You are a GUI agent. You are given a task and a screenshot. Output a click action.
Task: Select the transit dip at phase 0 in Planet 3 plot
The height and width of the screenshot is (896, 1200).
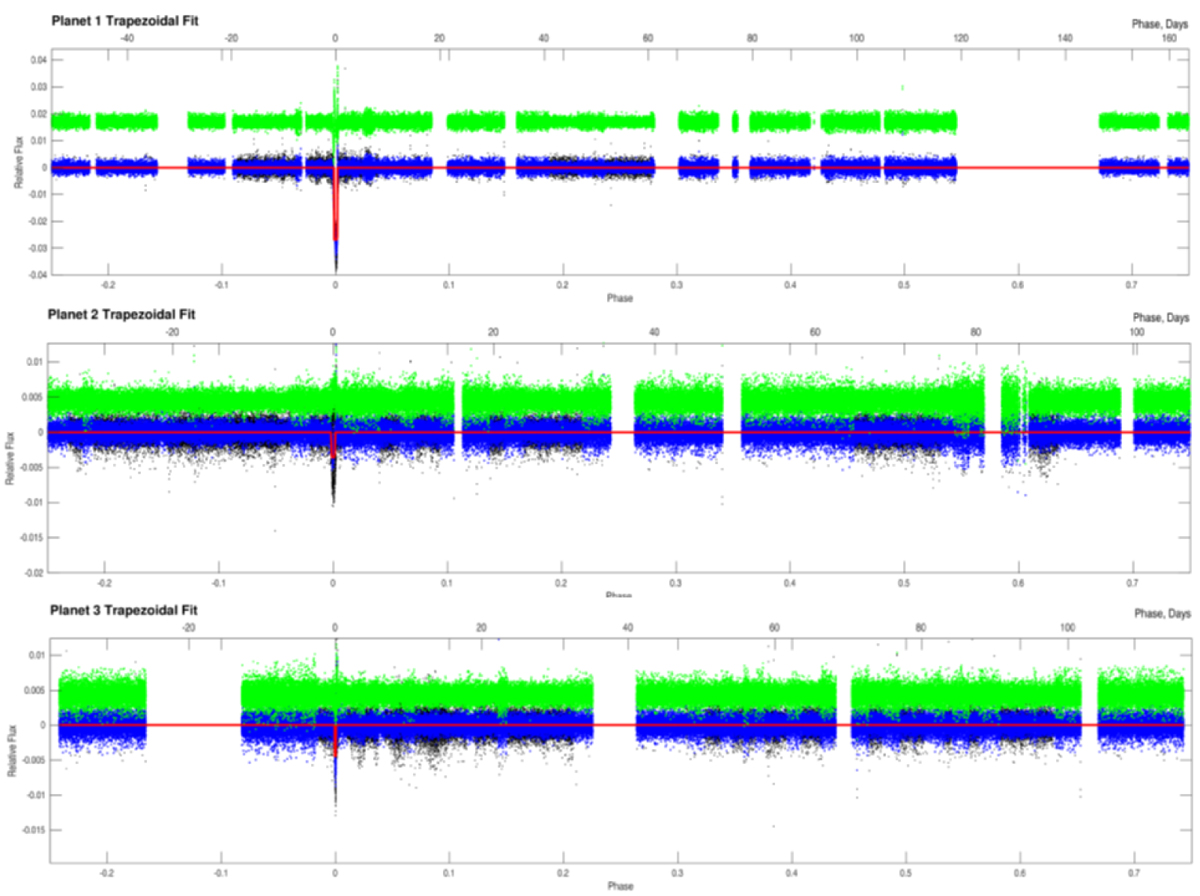(335, 742)
